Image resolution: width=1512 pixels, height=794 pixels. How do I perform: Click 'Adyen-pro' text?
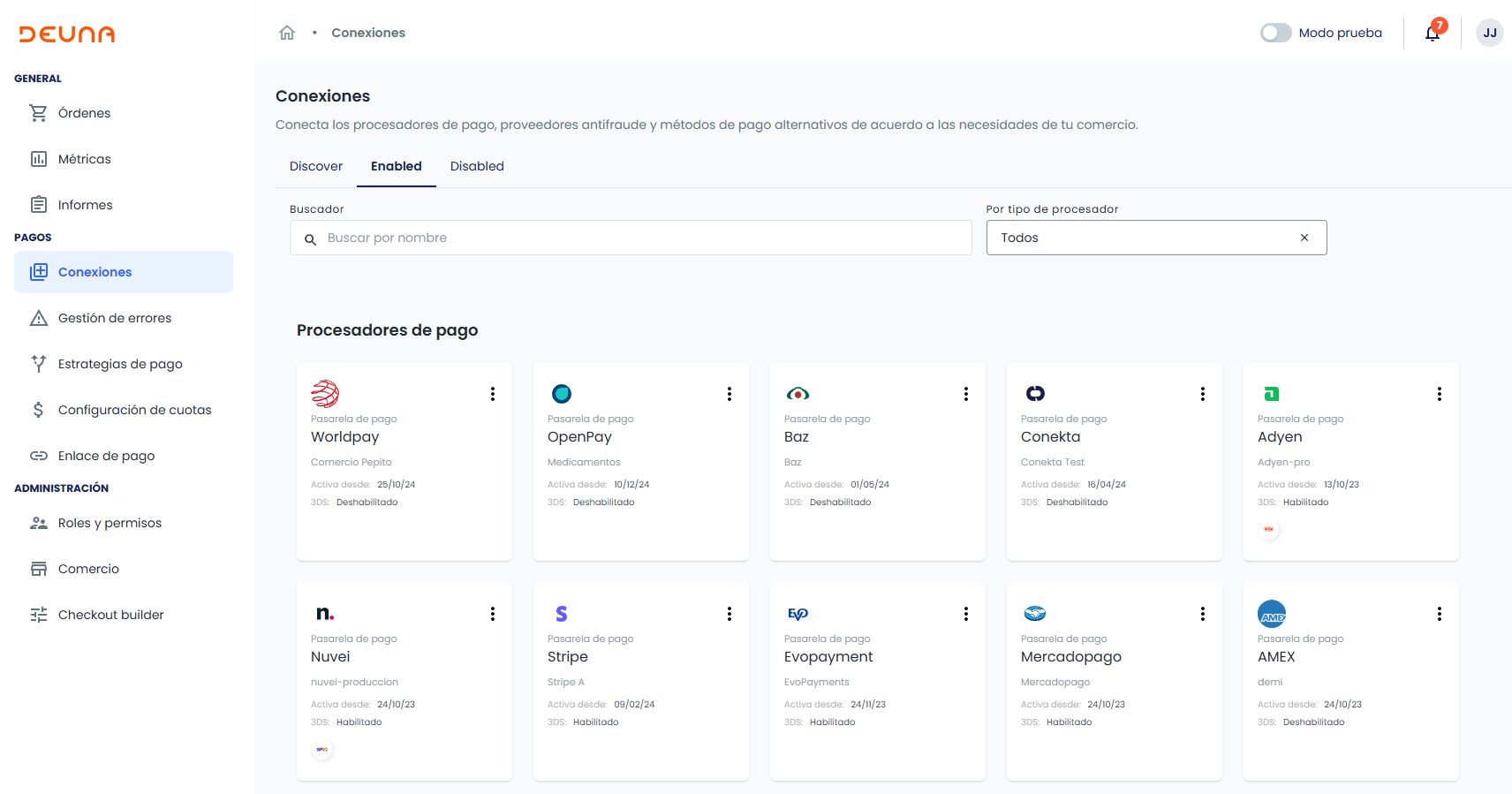pyautogui.click(x=1283, y=462)
